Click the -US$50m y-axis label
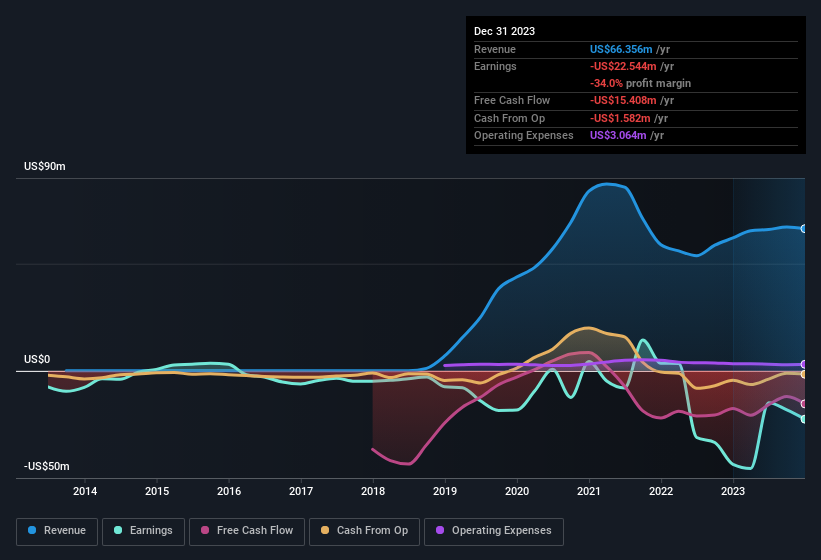The height and width of the screenshot is (560, 821). pos(47,466)
